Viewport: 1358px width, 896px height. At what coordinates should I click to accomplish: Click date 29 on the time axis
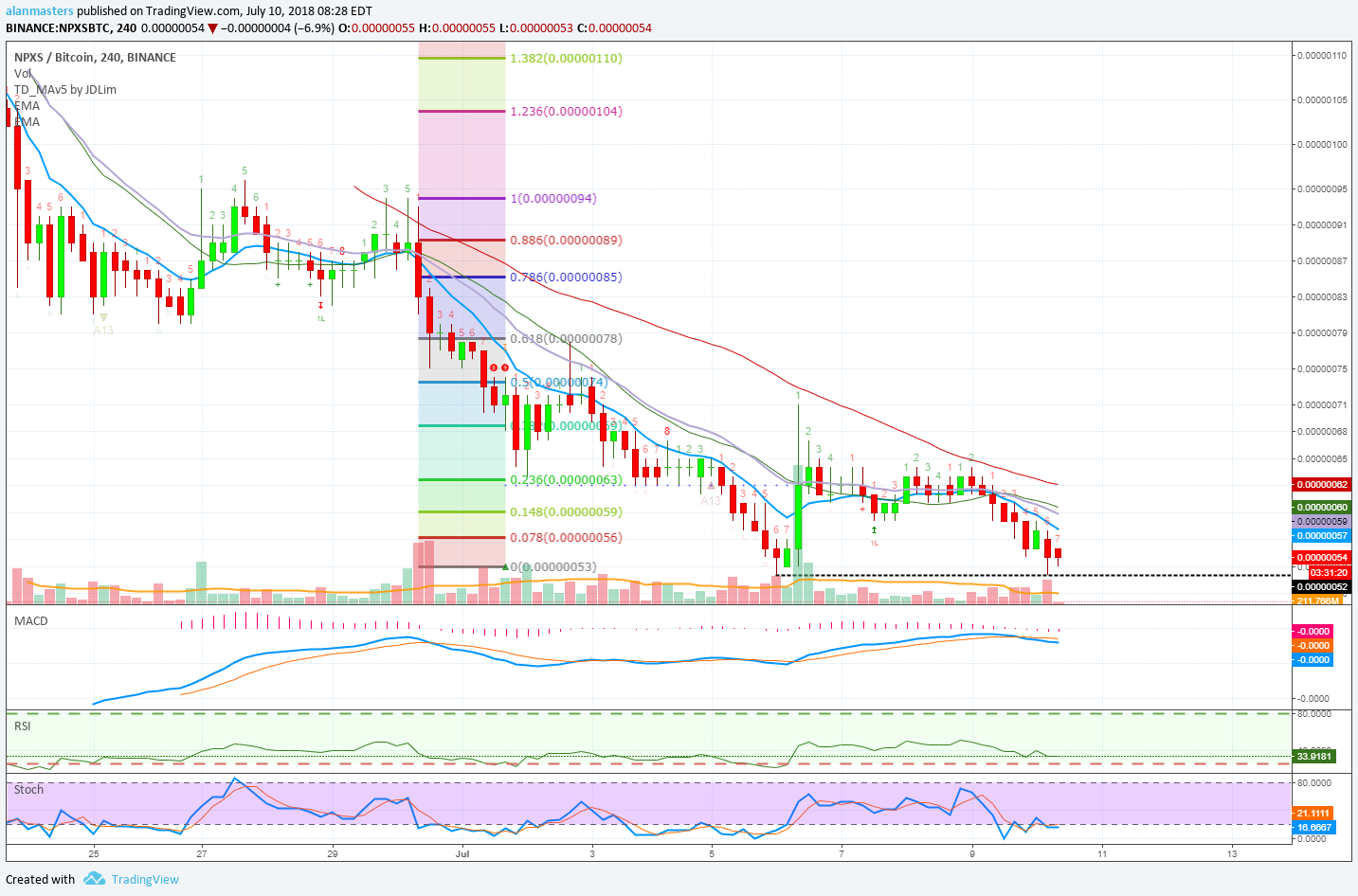pos(332,852)
